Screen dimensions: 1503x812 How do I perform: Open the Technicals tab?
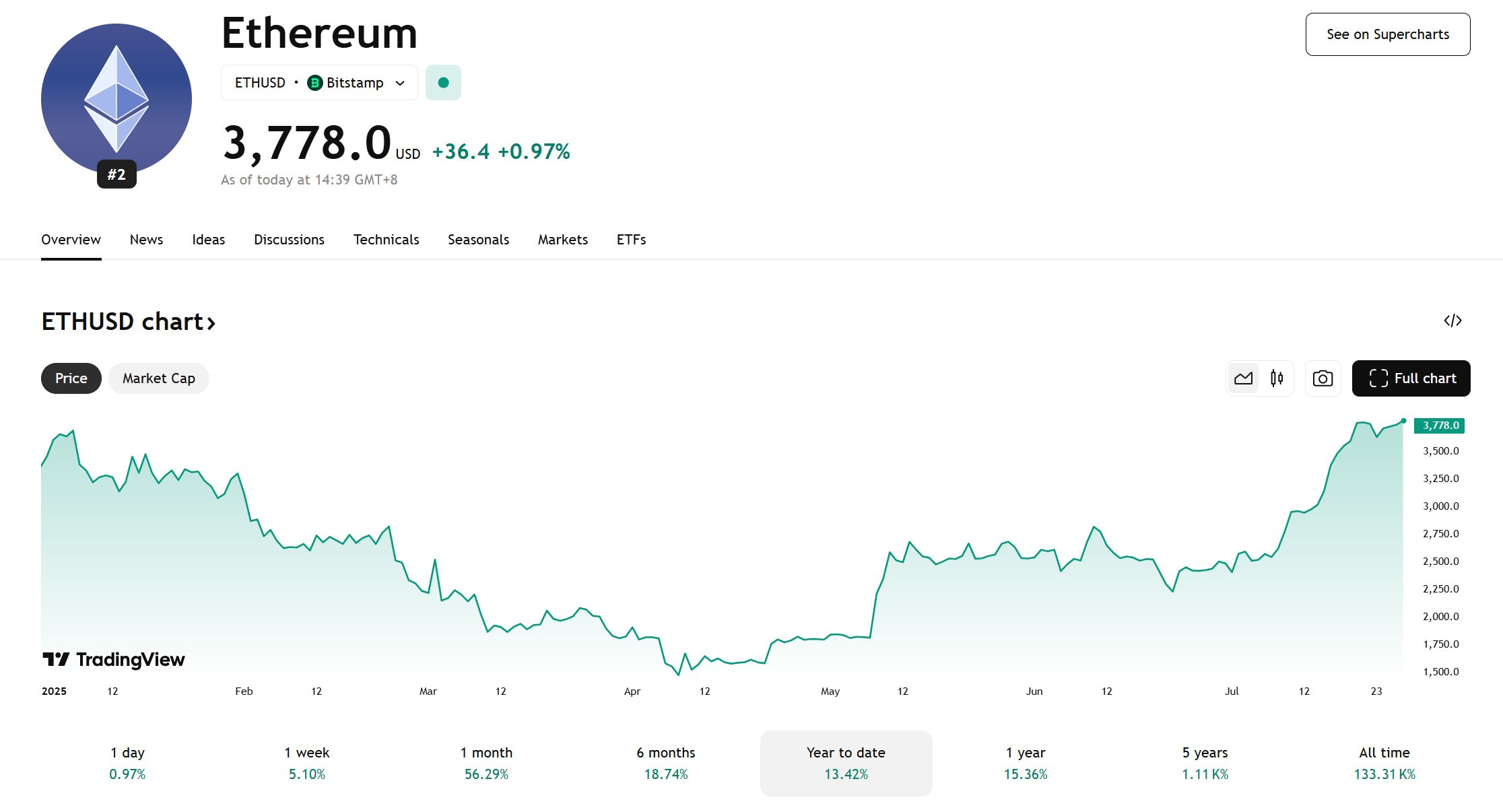386,240
